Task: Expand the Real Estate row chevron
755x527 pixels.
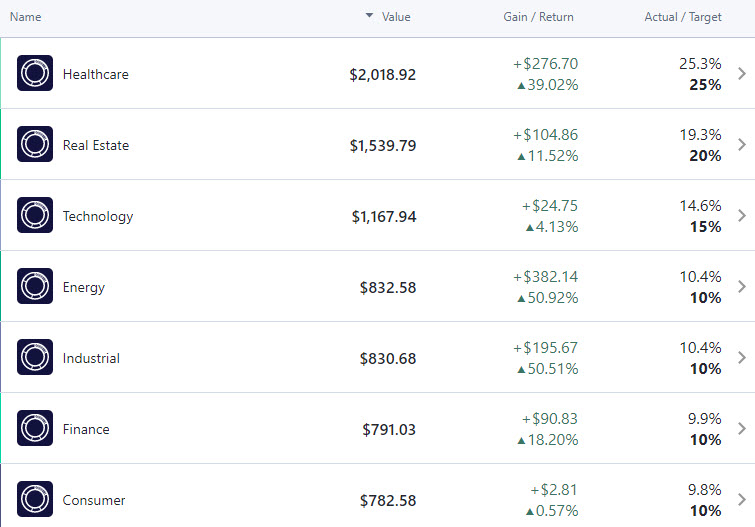Action: coord(742,145)
